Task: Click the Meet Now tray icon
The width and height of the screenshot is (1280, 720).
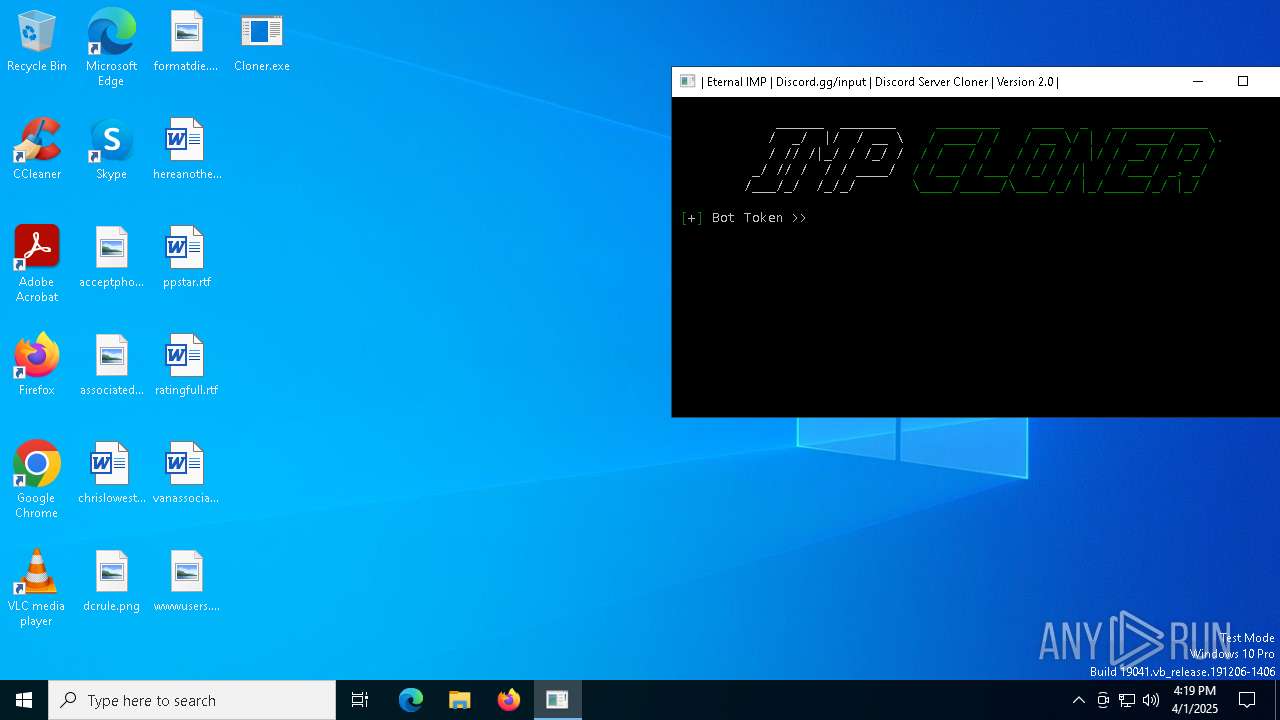Action: click(1103, 700)
